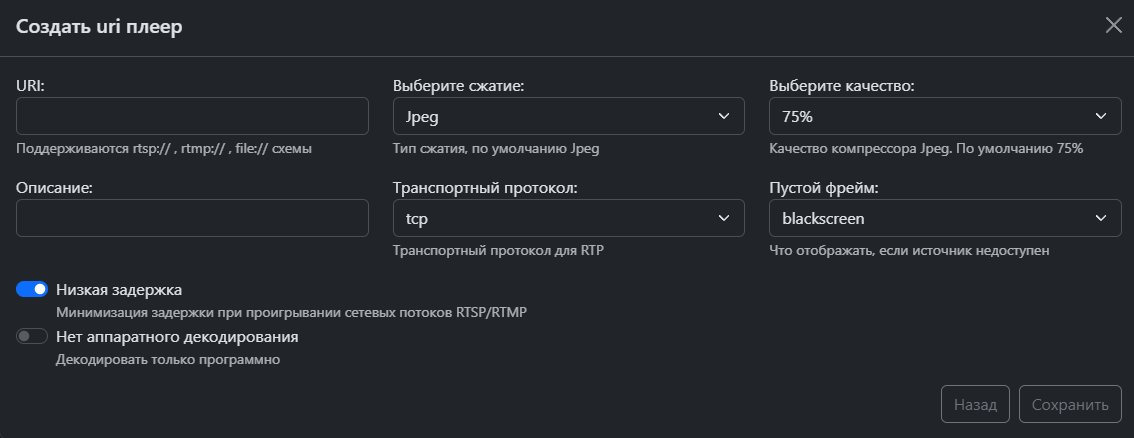This screenshot has width=1134, height=438.
Task: Open the Транспортный протокол dropdown showing tcp
Action: click(569, 218)
